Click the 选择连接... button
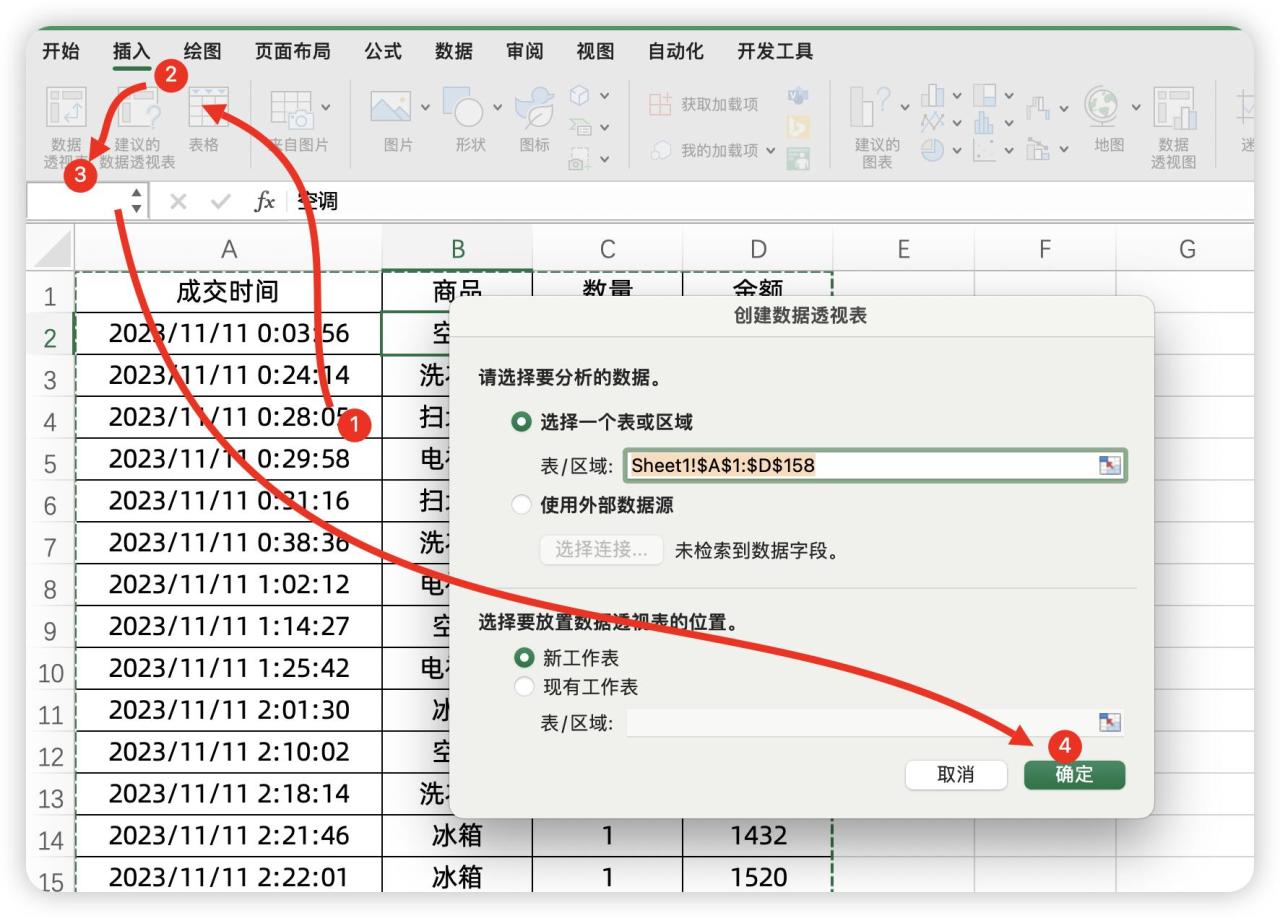This screenshot has width=1280, height=918. (602, 549)
